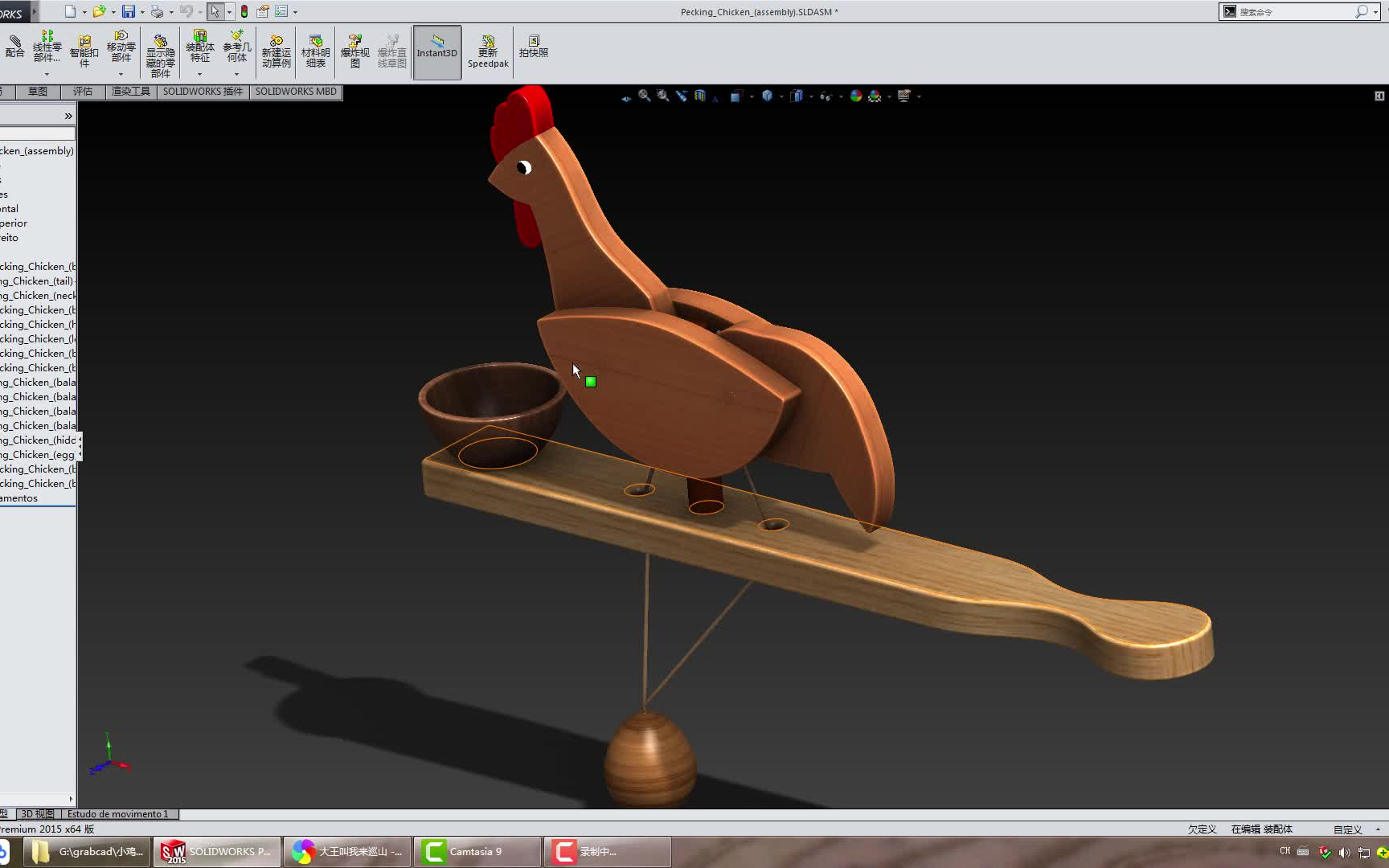Click Section View icon
The image size is (1389, 868).
[700, 96]
